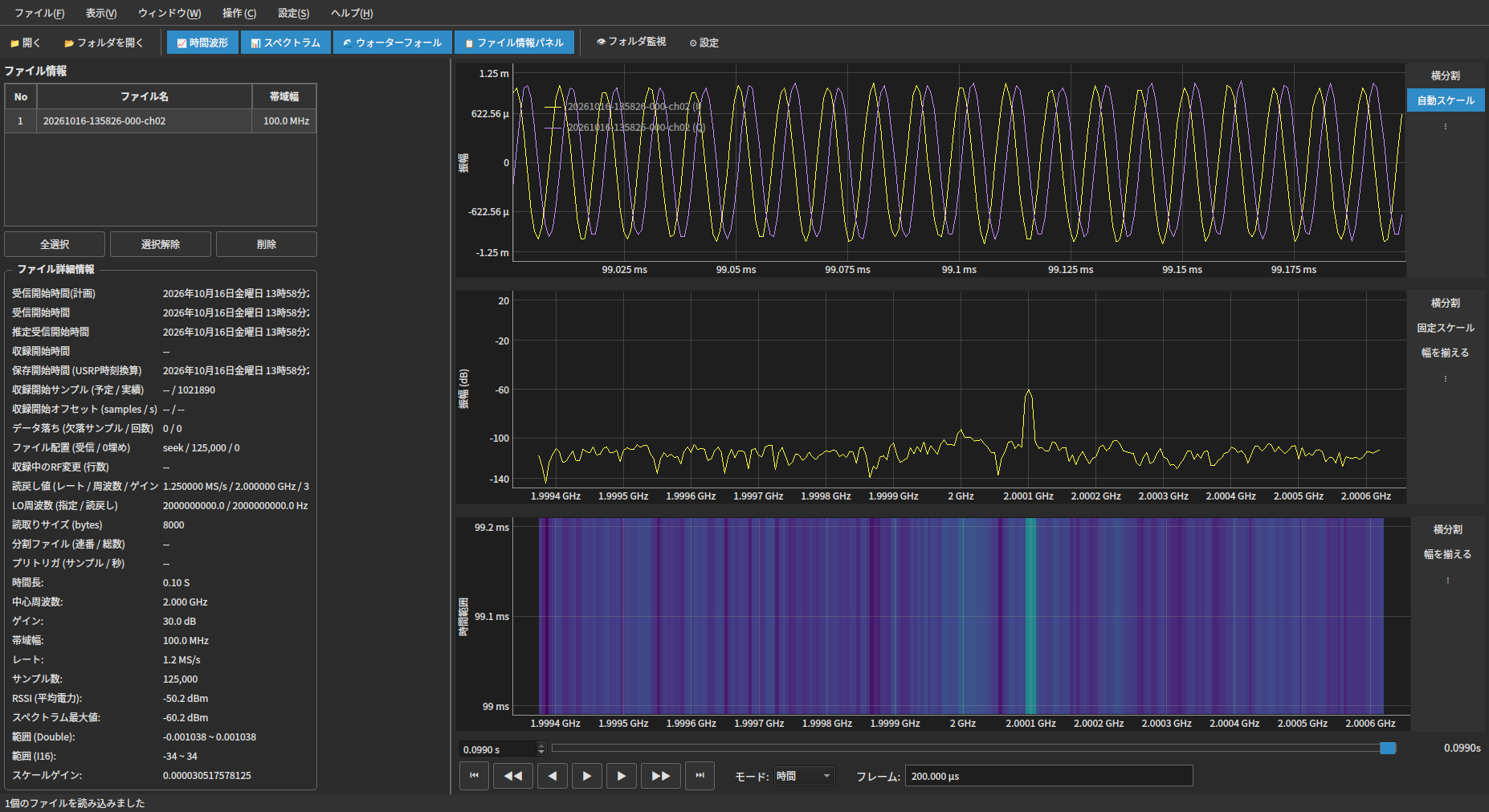Open the 操作(C) menu
Viewport: 1489px width, 812px height.
click(x=239, y=13)
